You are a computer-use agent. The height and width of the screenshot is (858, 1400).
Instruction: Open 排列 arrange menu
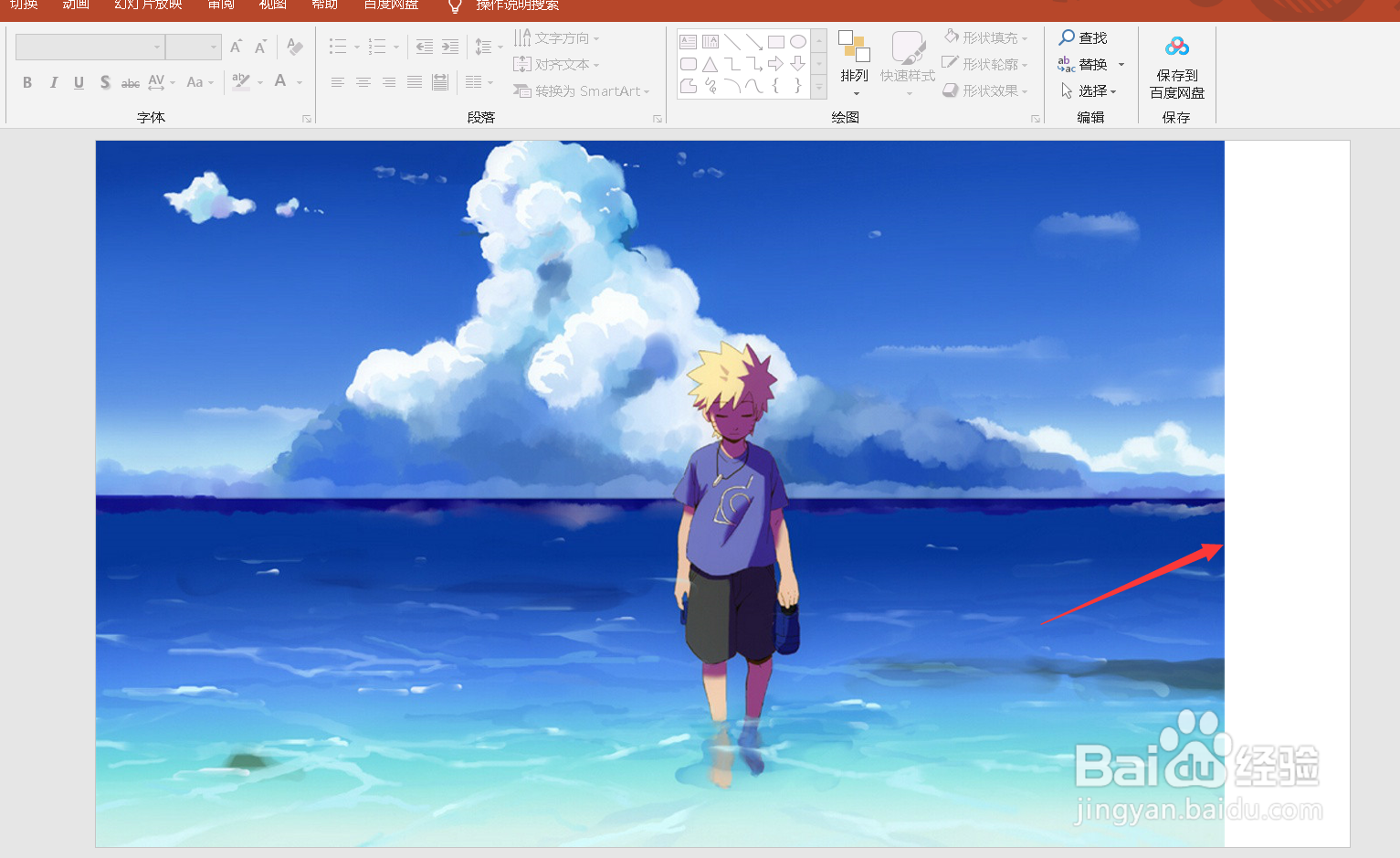[x=854, y=64]
